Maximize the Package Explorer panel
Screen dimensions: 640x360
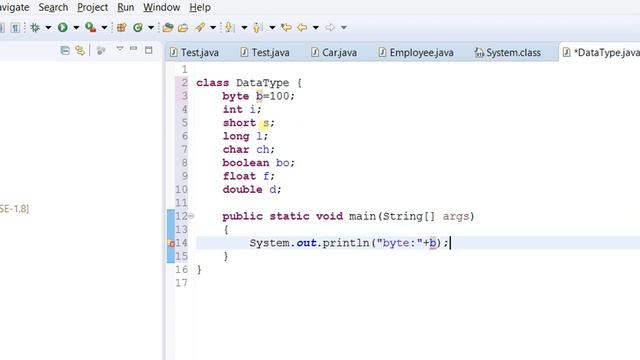pos(149,50)
